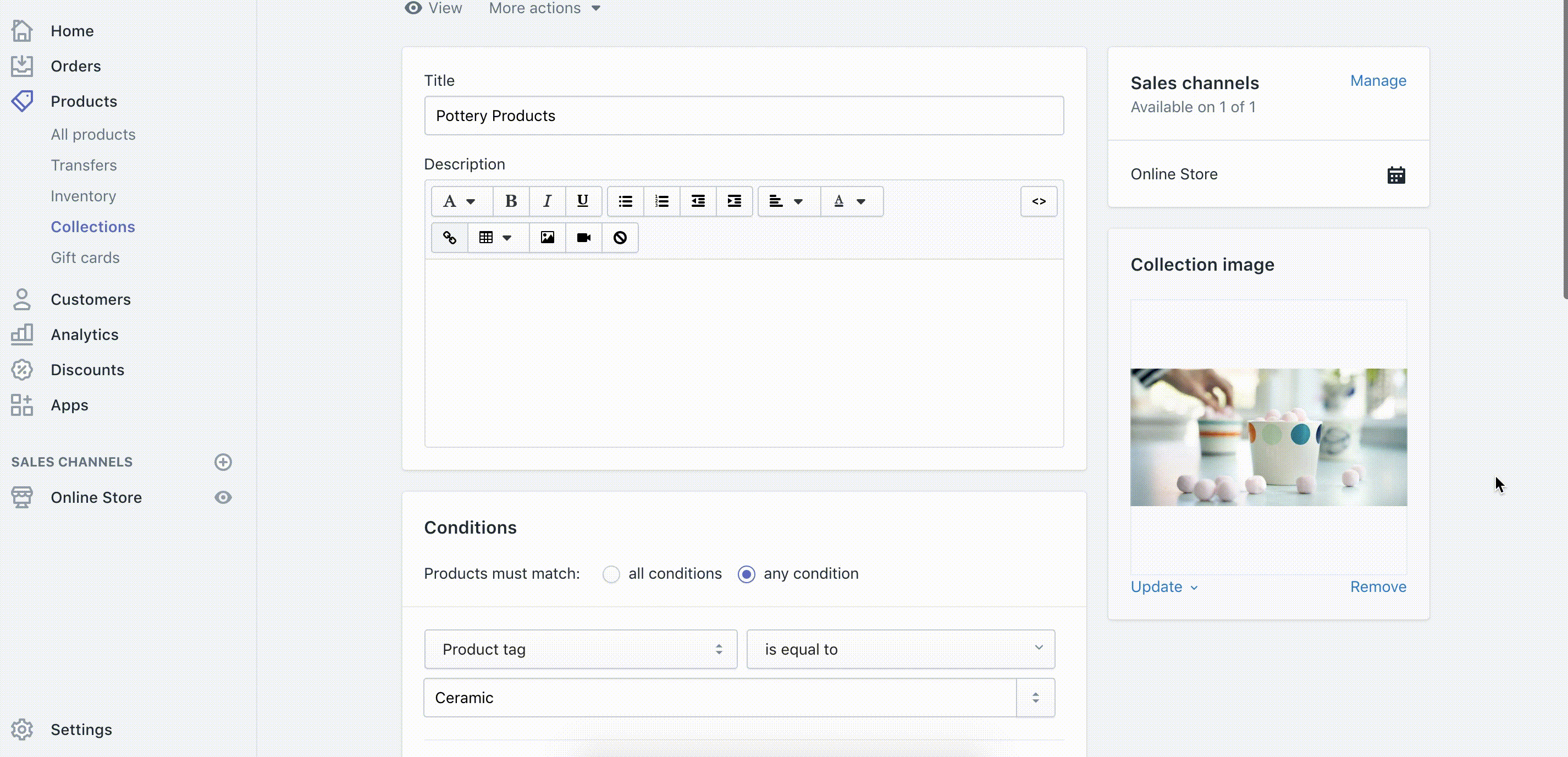Select All products submenu item
The width and height of the screenshot is (1568, 757).
coord(93,135)
